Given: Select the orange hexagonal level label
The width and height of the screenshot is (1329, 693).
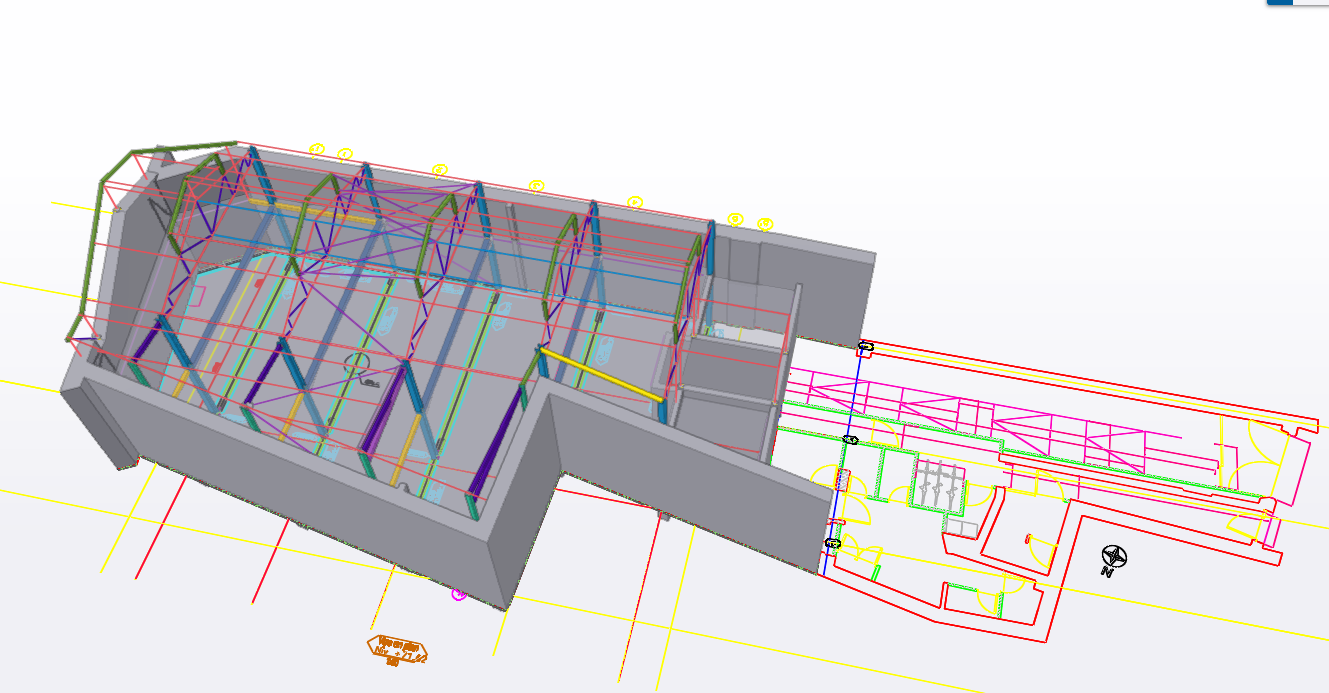Looking at the screenshot, I should pos(398,649).
